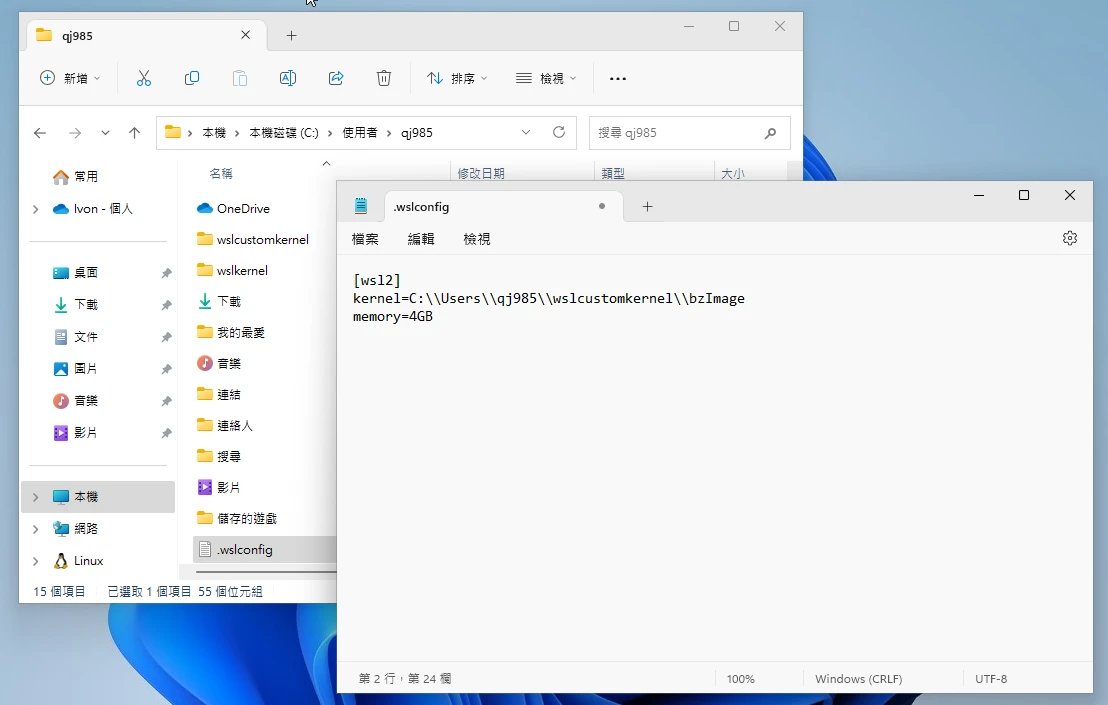Click the Copy icon in Explorer toolbar

tap(192, 78)
